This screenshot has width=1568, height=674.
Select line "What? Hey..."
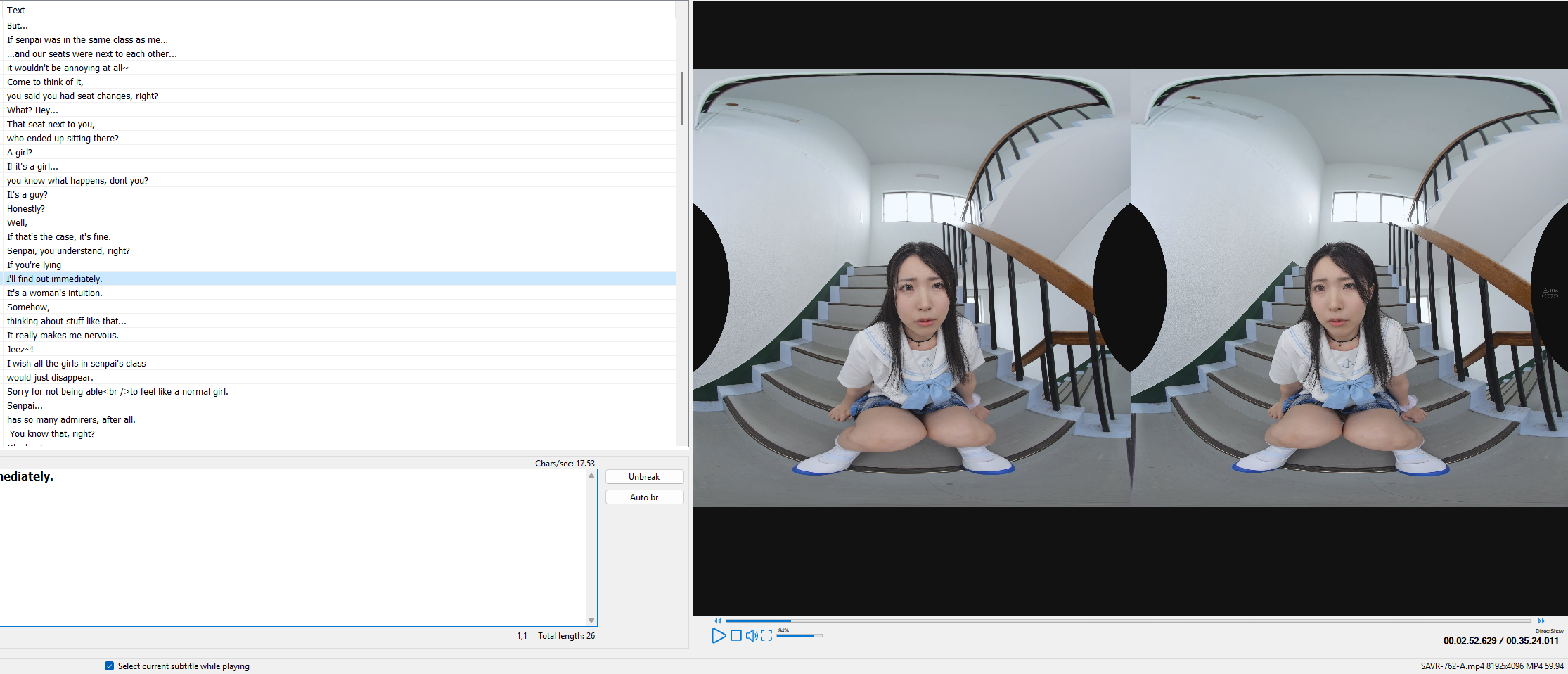pos(339,110)
